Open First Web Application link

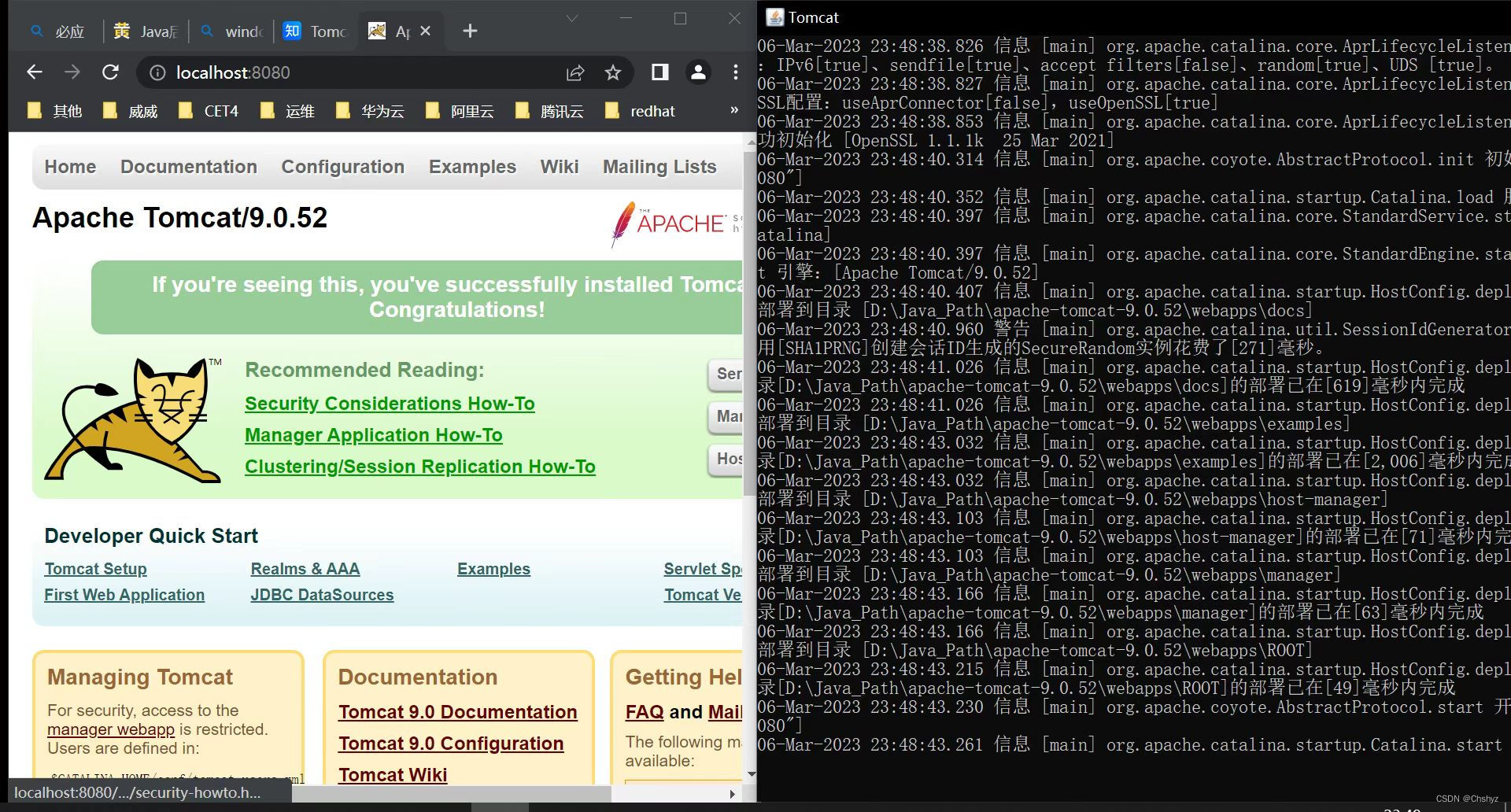[x=124, y=595]
